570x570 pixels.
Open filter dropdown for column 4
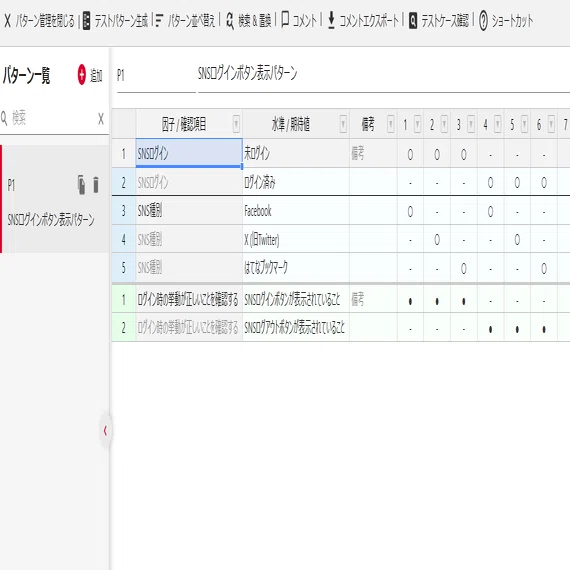pyautogui.click(x=498, y=124)
